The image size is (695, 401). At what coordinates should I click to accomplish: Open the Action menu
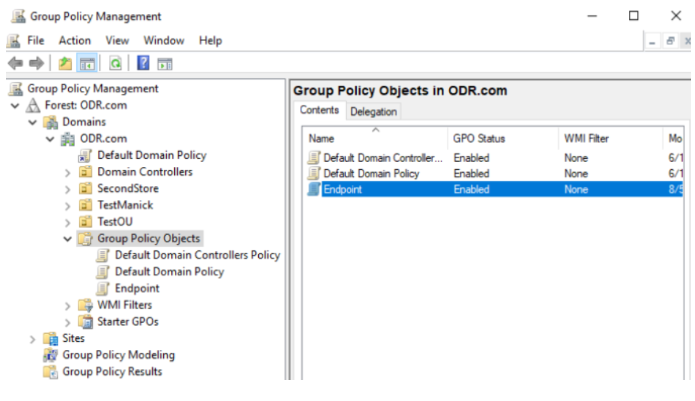pos(75,41)
